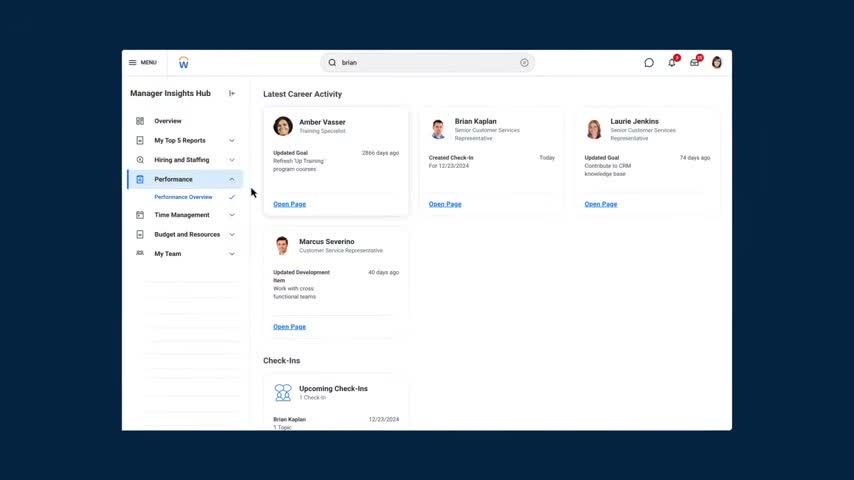Image resolution: width=854 pixels, height=480 pixels.
Task: Click the search magnifier icon
Action: pyautogui.click(x=332, y=63)
